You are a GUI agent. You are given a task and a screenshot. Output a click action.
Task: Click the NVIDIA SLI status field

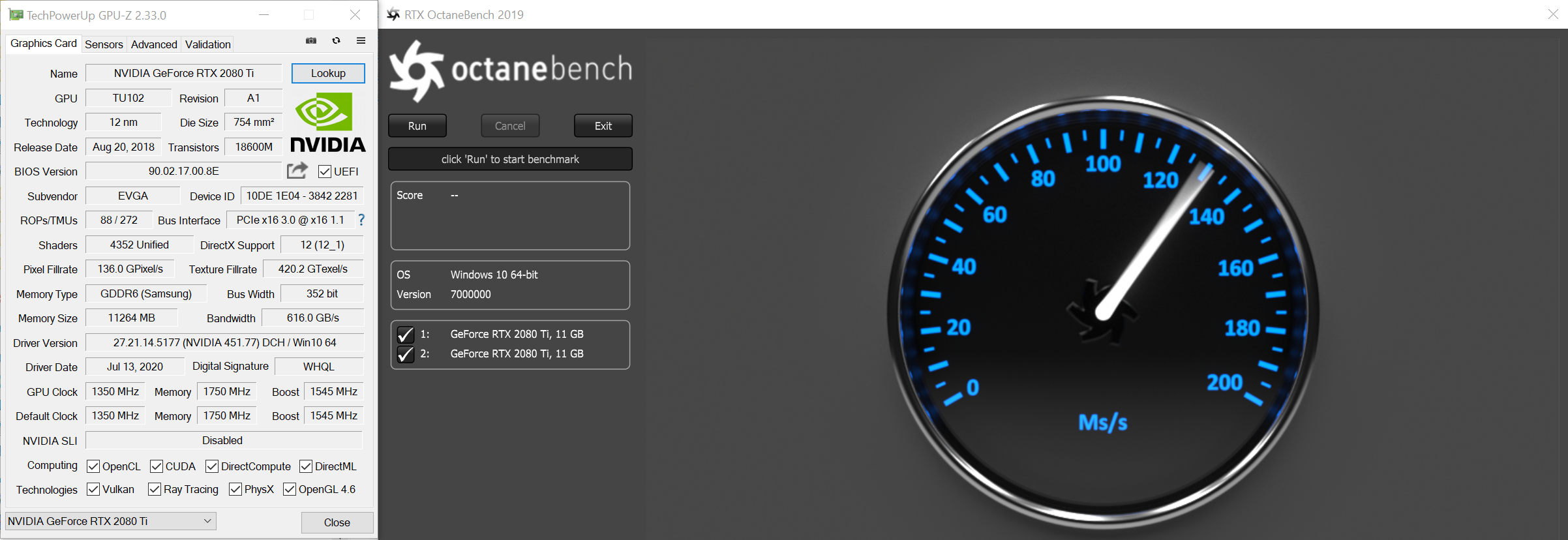[x=223, y=440]
